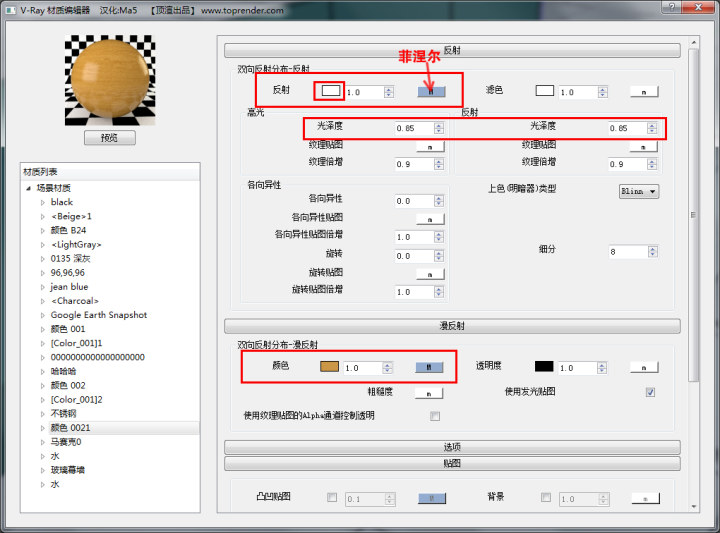Expand the 不锈钢 material node
Image resolution: width=720 pixels, height=533 pixels.
click(x=43, y=414)
